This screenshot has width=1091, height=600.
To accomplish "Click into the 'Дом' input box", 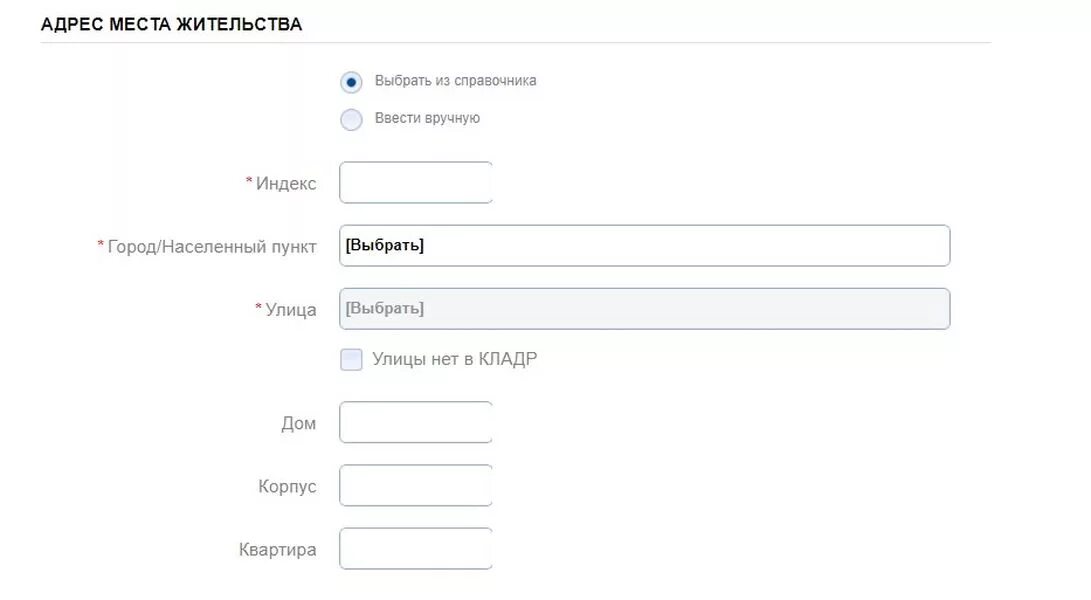I will (x=416, y=423).
